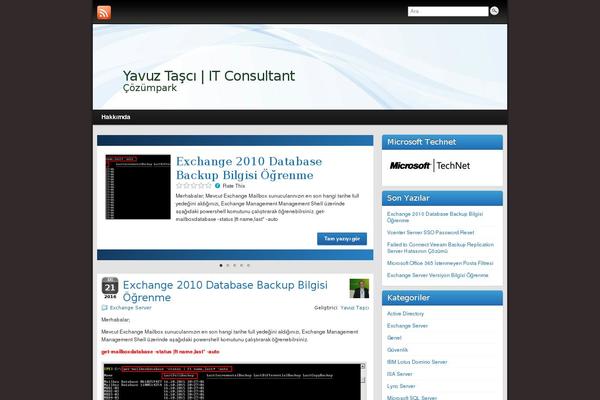
Task: Switch to the second slider dot
Action: [x=228, y=265]
